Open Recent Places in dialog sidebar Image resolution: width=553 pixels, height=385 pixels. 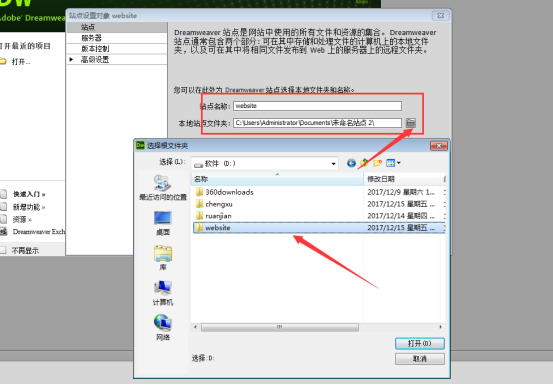[x=163, y=188]
